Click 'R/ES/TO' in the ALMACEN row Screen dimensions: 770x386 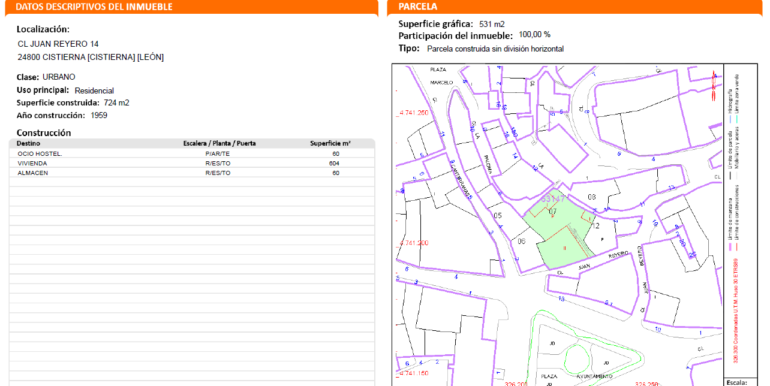click(x=218, y=173)
